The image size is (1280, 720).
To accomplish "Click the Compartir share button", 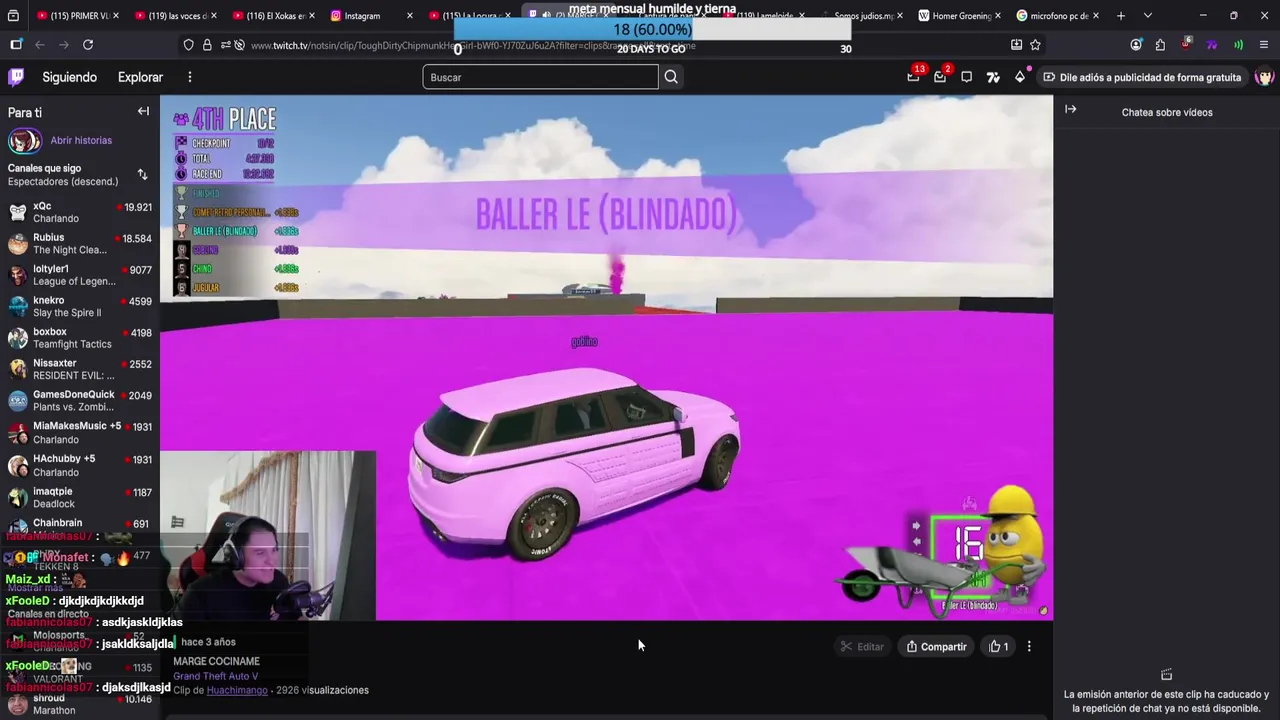I will pyautogui.click(x=936, y=647).
